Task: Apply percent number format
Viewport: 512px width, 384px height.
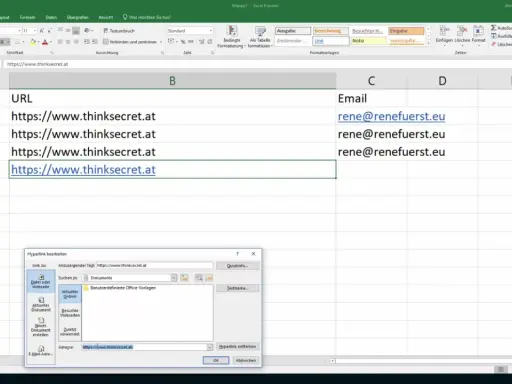Action: click(x=183, y=42)
